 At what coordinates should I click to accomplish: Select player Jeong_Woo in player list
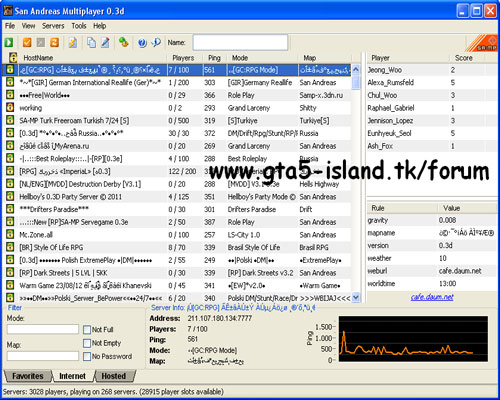[x=432, y=70]
